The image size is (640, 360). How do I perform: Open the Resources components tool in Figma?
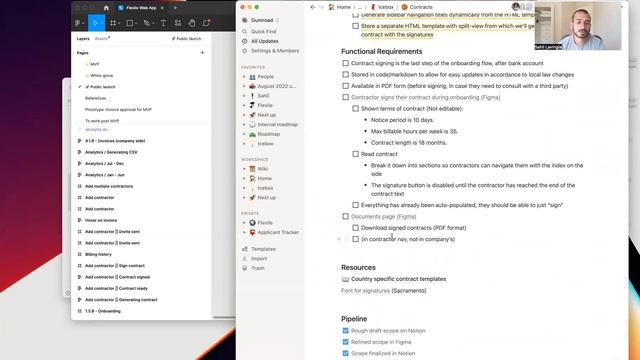point(178,23)
